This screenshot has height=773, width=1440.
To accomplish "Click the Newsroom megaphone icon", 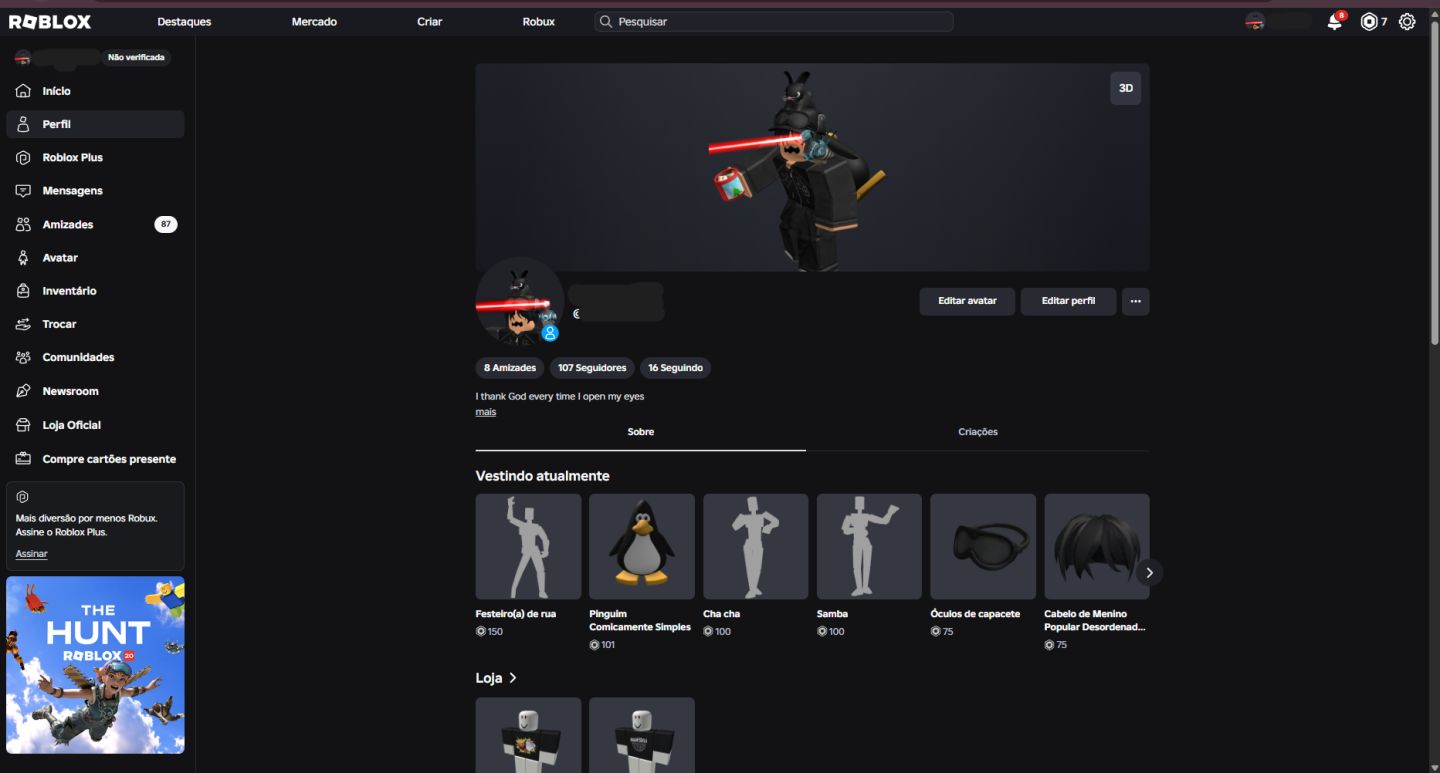I will point(23,391).
